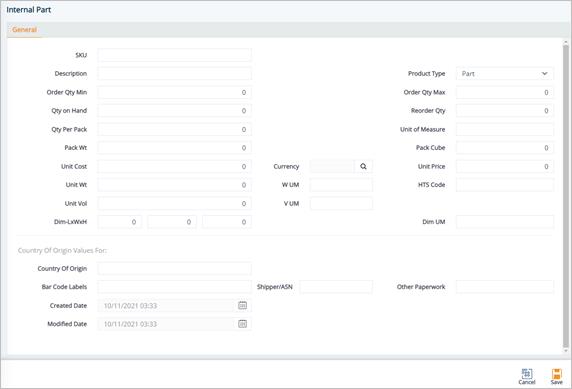572x389 pixels.
Task: Click the Shipper/ASN field
Action: [336, 287]
